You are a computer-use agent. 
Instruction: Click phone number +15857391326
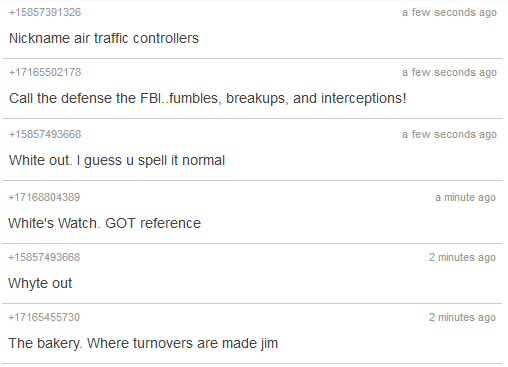click(x=45, y=12)
